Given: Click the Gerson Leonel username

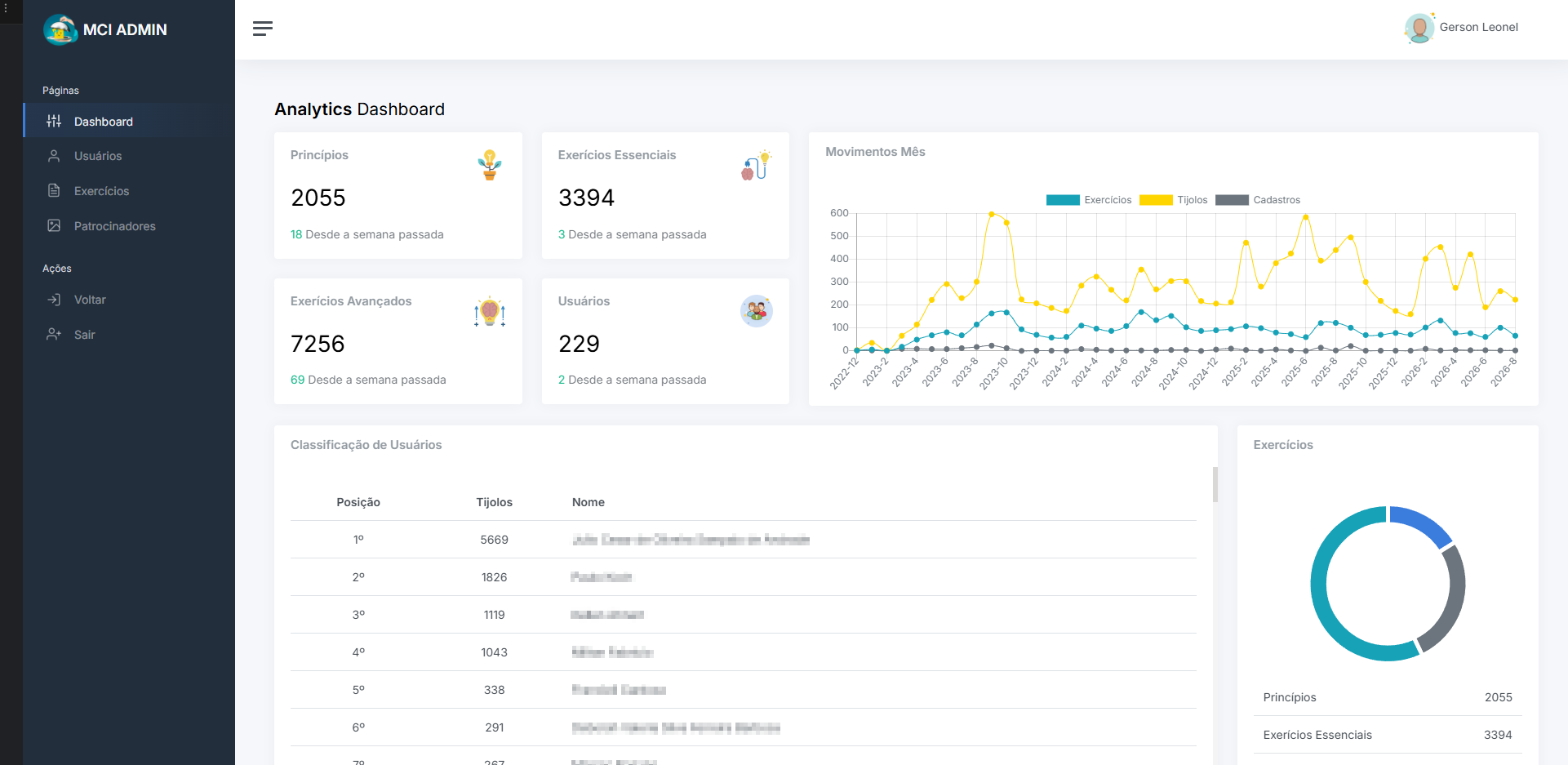Looking at the screenshot, I should tap(1478, 27).
